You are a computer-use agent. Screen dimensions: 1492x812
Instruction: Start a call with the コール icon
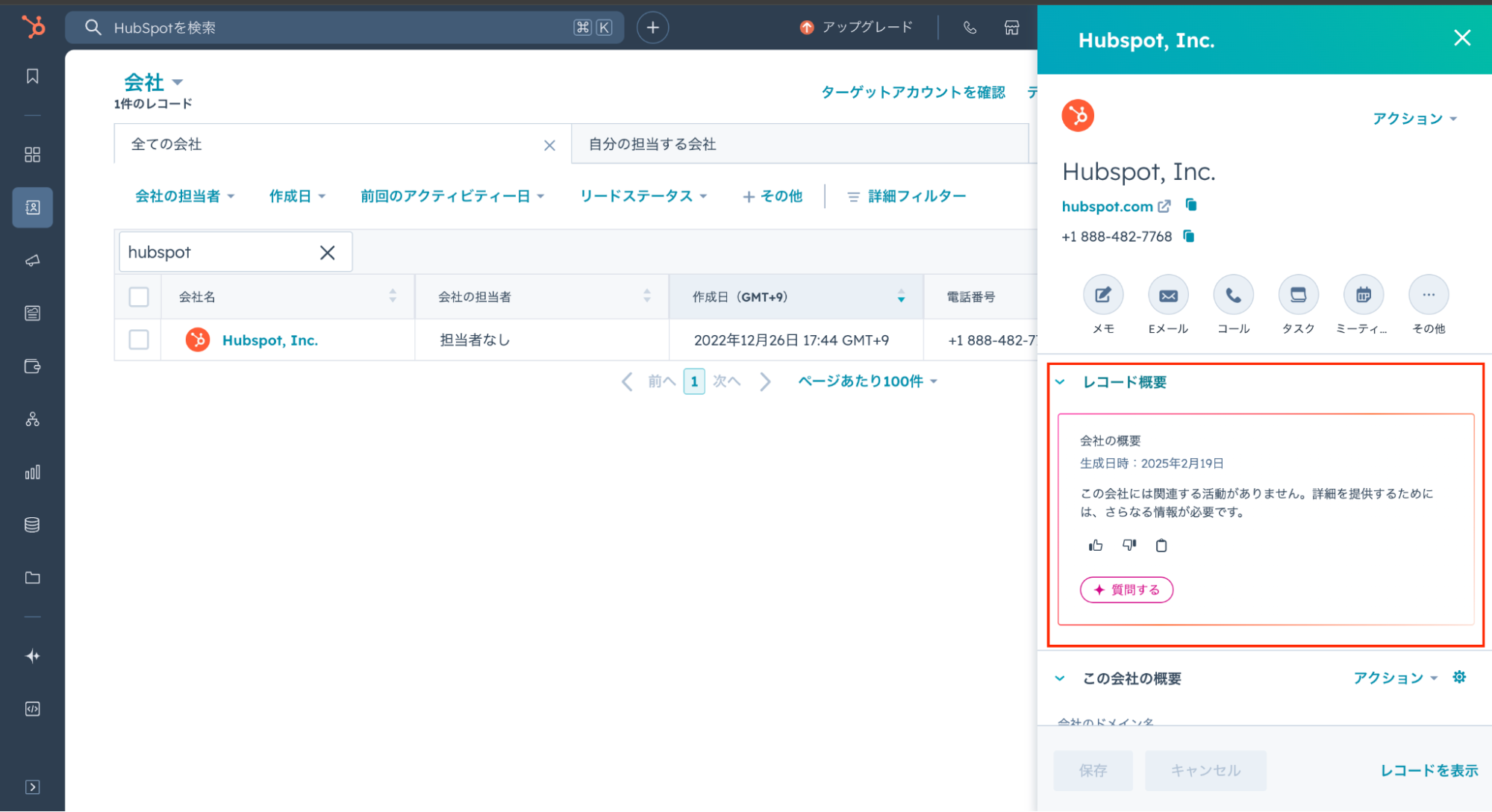coord(1233,295)
